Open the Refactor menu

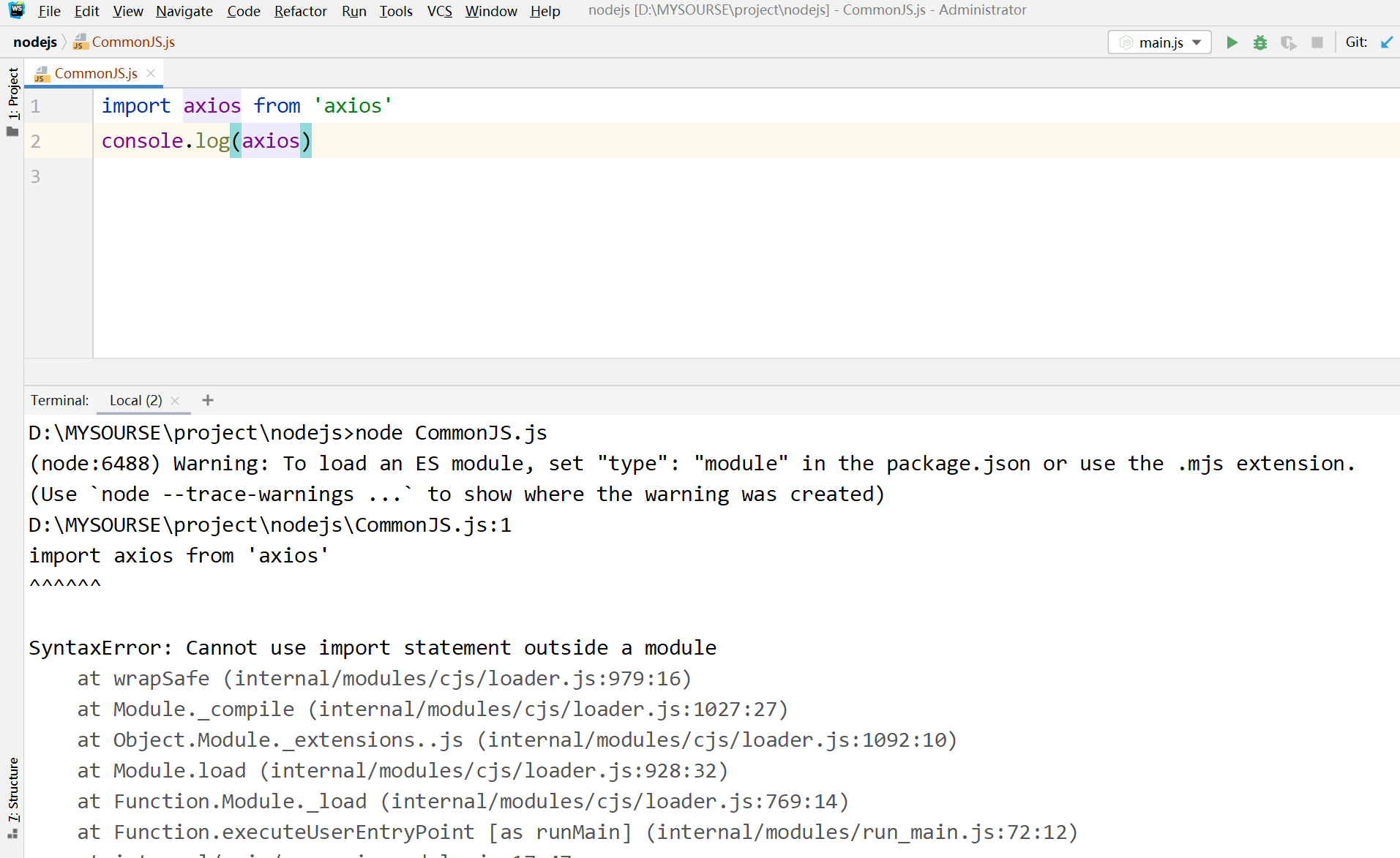[300, 11]
